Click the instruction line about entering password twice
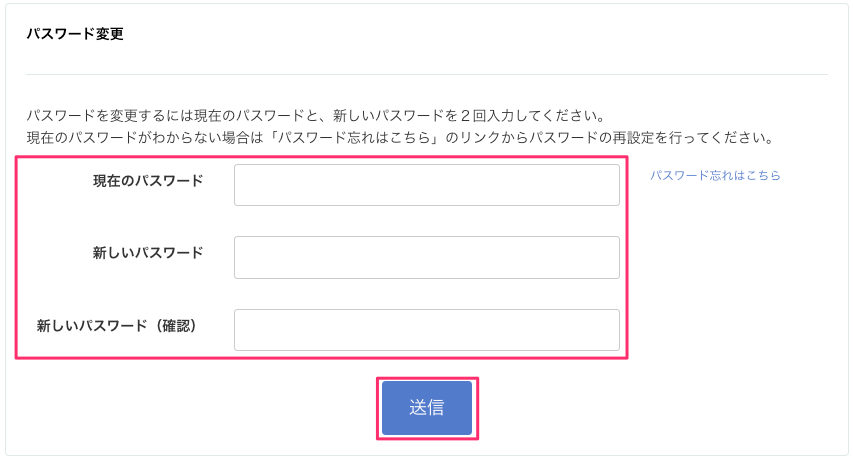The width and height of the screenshot is (853, 461). pos(316,115)
